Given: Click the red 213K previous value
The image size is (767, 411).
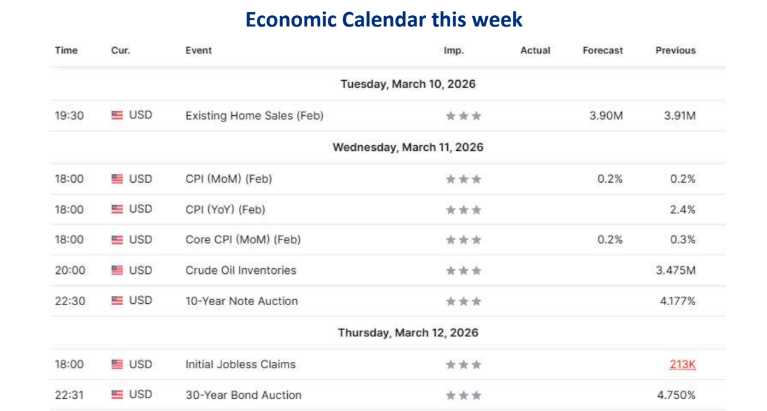Looking at the screenshot, I should (682, 365).
